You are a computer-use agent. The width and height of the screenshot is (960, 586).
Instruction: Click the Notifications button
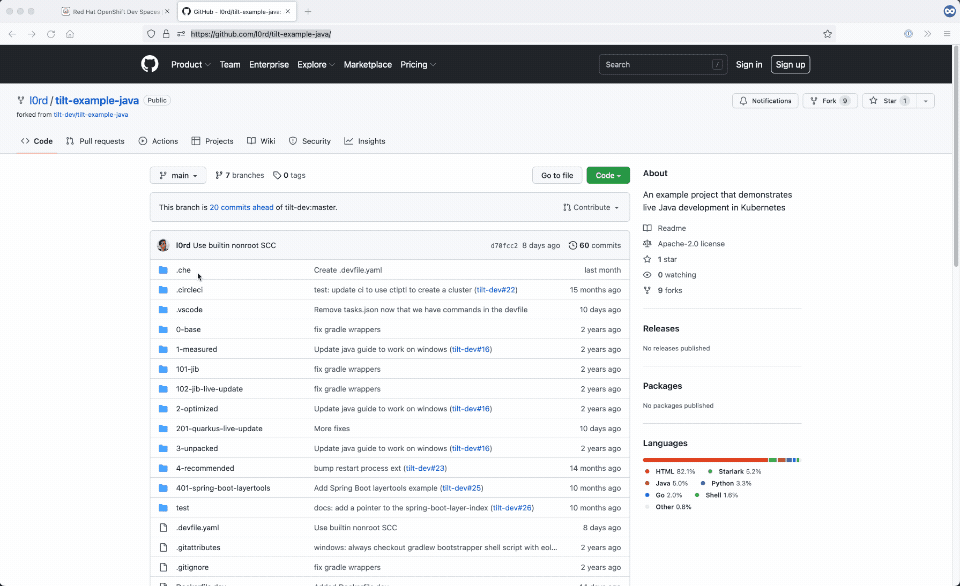[x=765, y=101]
